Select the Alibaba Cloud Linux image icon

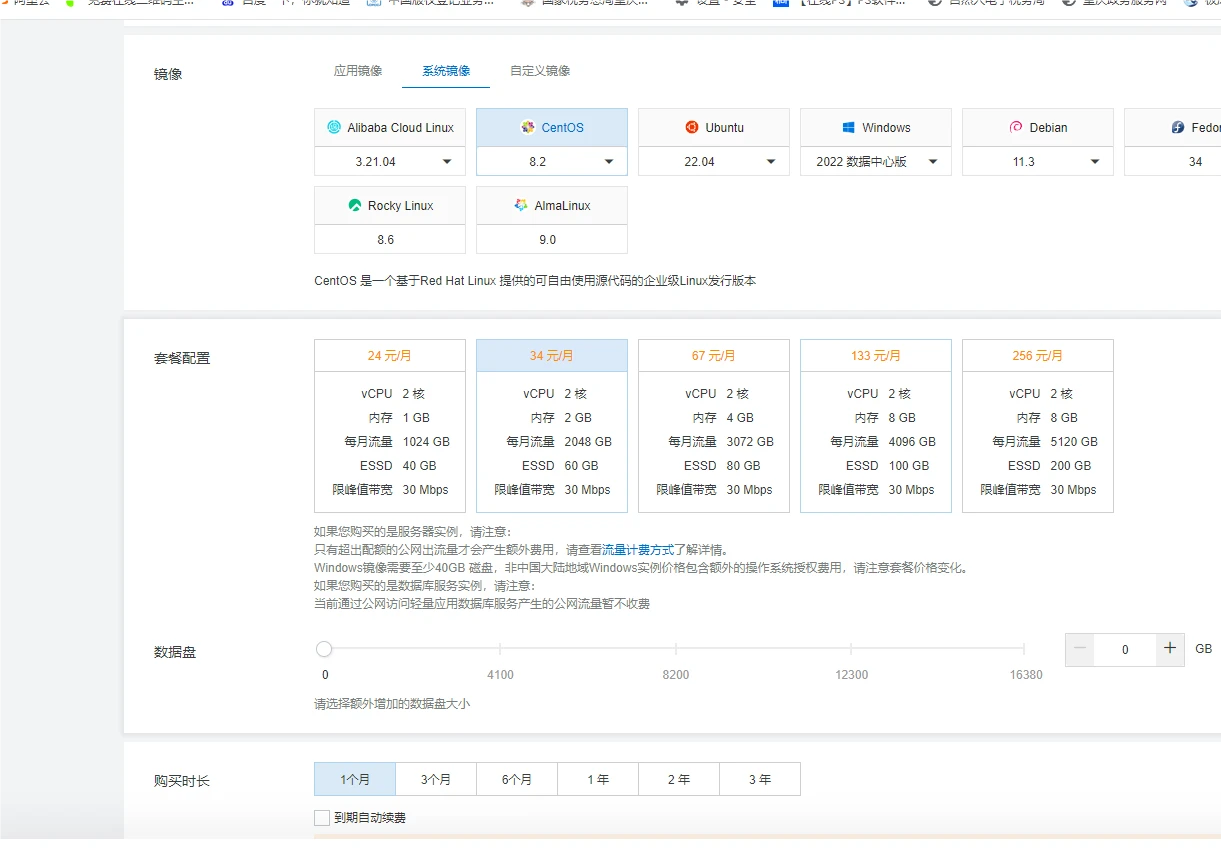pyautogui.click(x=334, y=127)
